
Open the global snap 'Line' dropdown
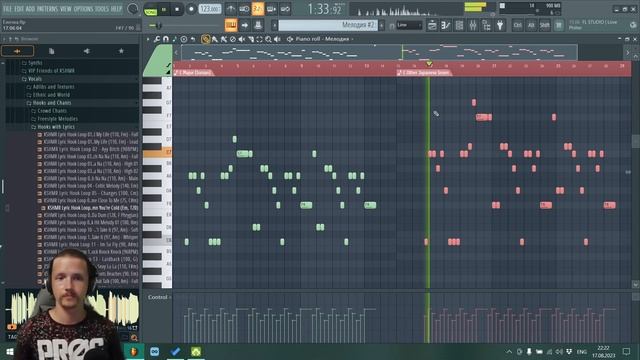tap(409, 25)
